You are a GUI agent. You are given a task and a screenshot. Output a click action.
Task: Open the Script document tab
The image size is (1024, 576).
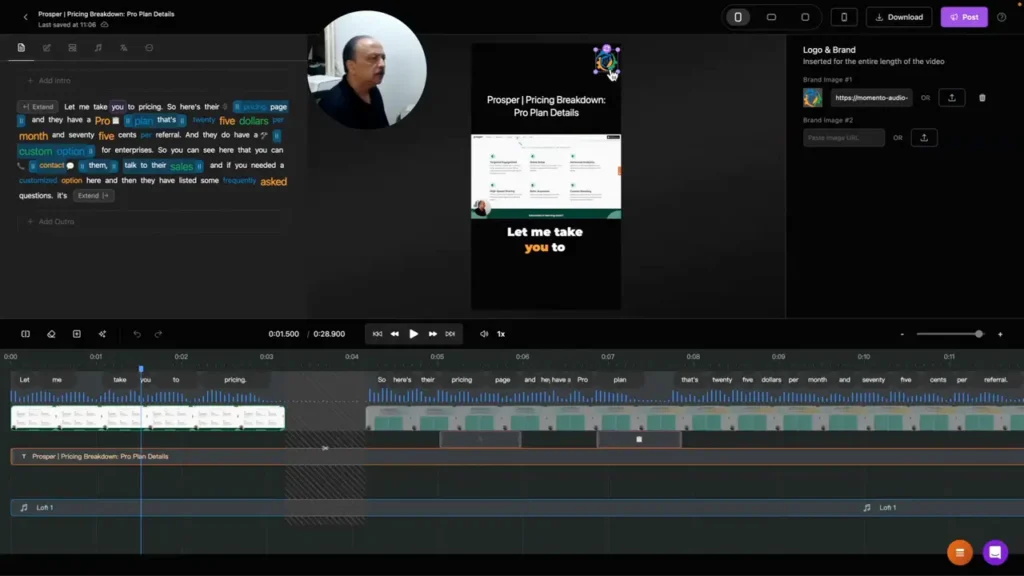21,48
